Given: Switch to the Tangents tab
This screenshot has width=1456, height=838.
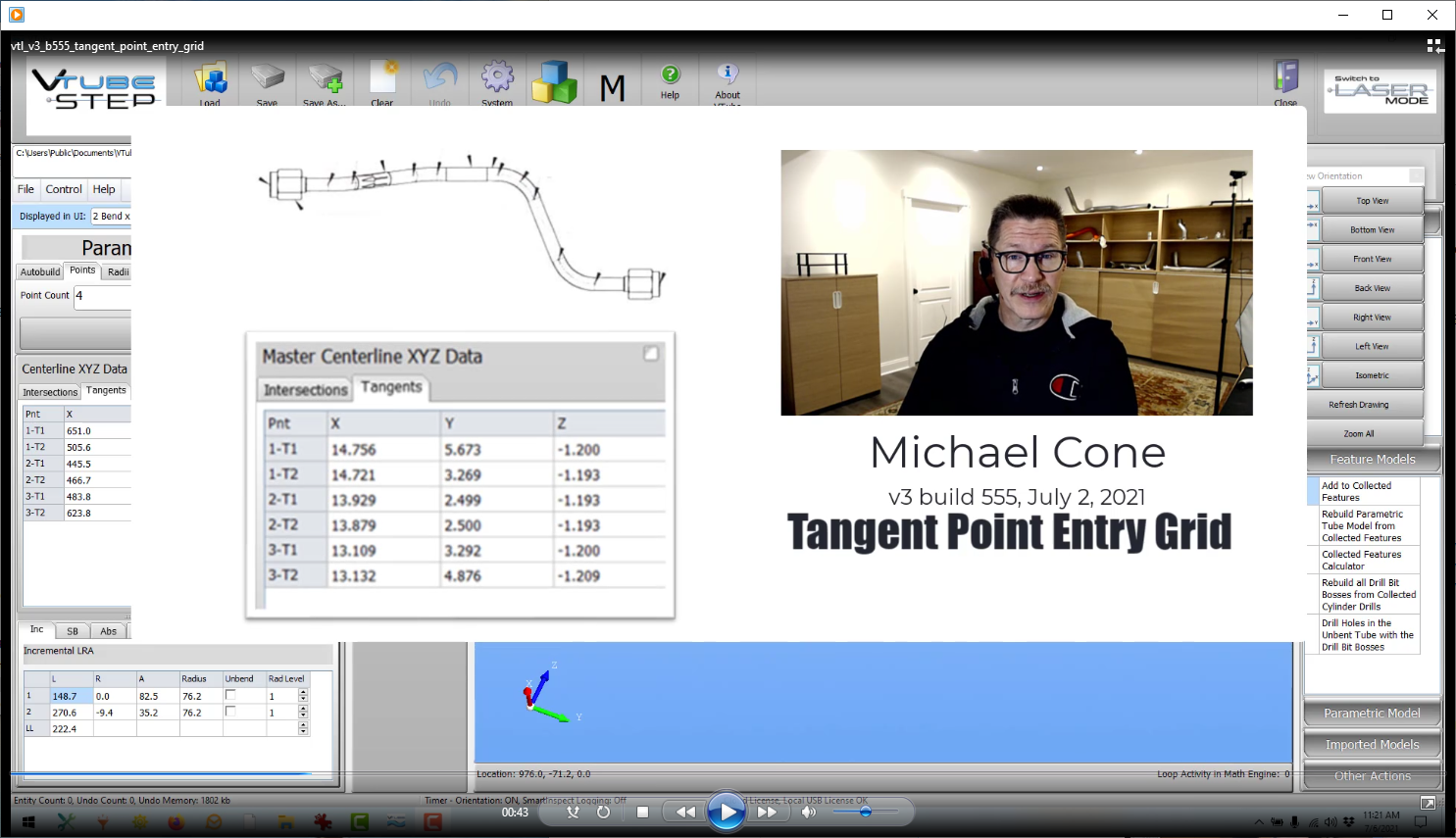Looking at the screenshot, I should [106, 390].
